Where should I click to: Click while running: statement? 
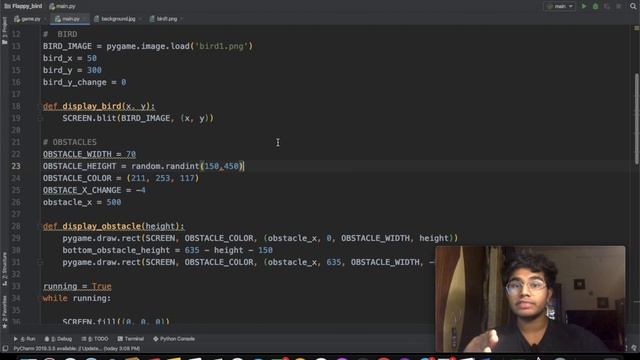pos(77,298)
